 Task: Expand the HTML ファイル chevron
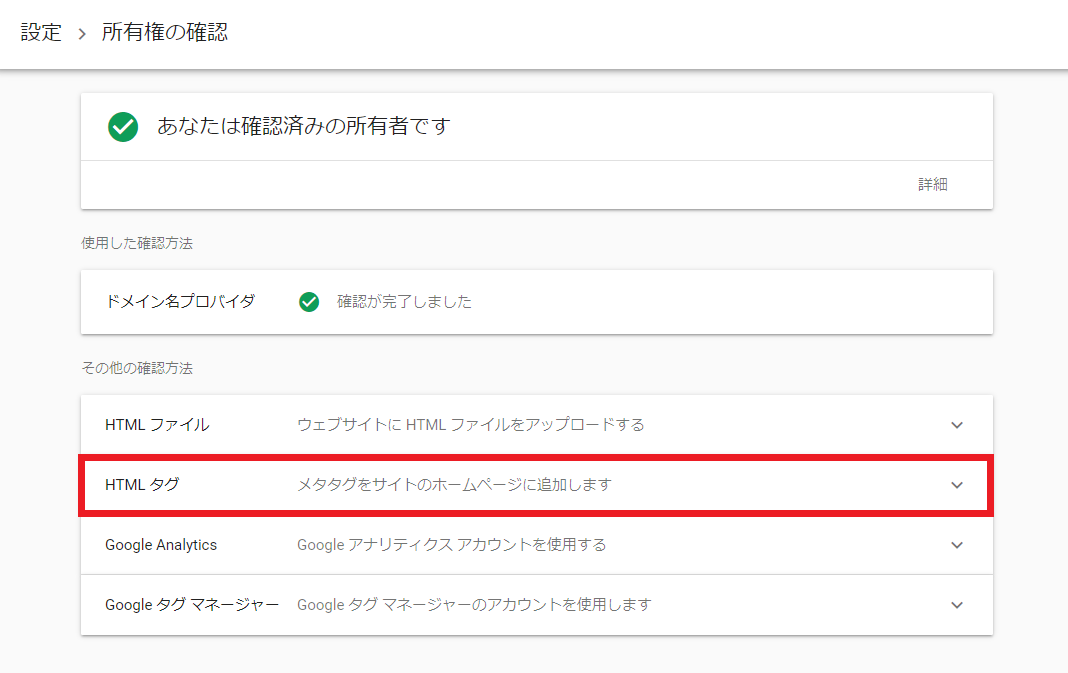point(957,425)
